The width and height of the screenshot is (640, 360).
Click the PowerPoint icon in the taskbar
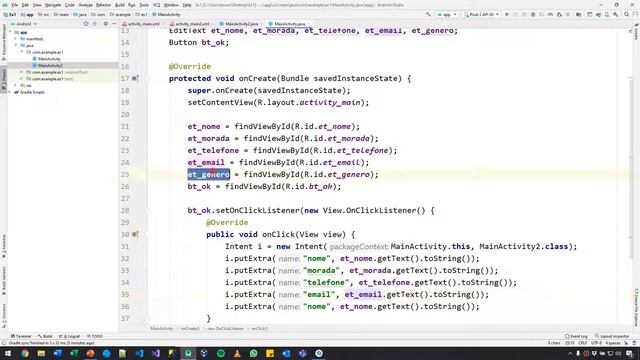90,353
